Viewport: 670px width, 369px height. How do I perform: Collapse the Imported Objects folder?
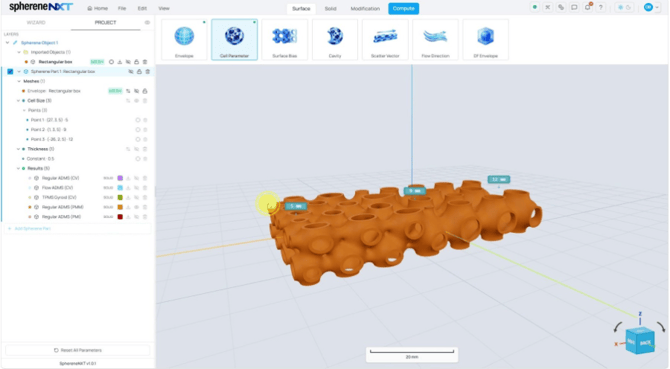pyautogui.click(x=19, y=52)
